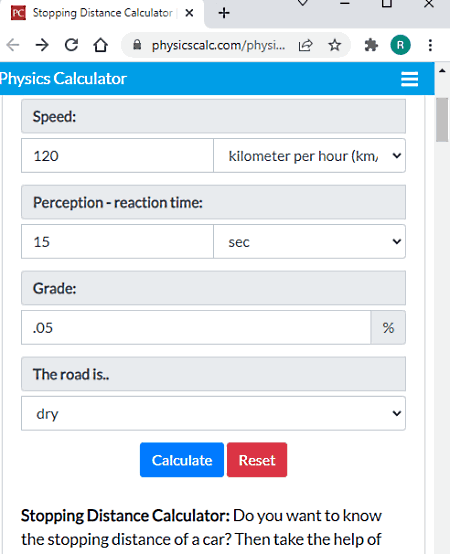Open the profile avatar R
450x554 pixels.
click(400, 45)
